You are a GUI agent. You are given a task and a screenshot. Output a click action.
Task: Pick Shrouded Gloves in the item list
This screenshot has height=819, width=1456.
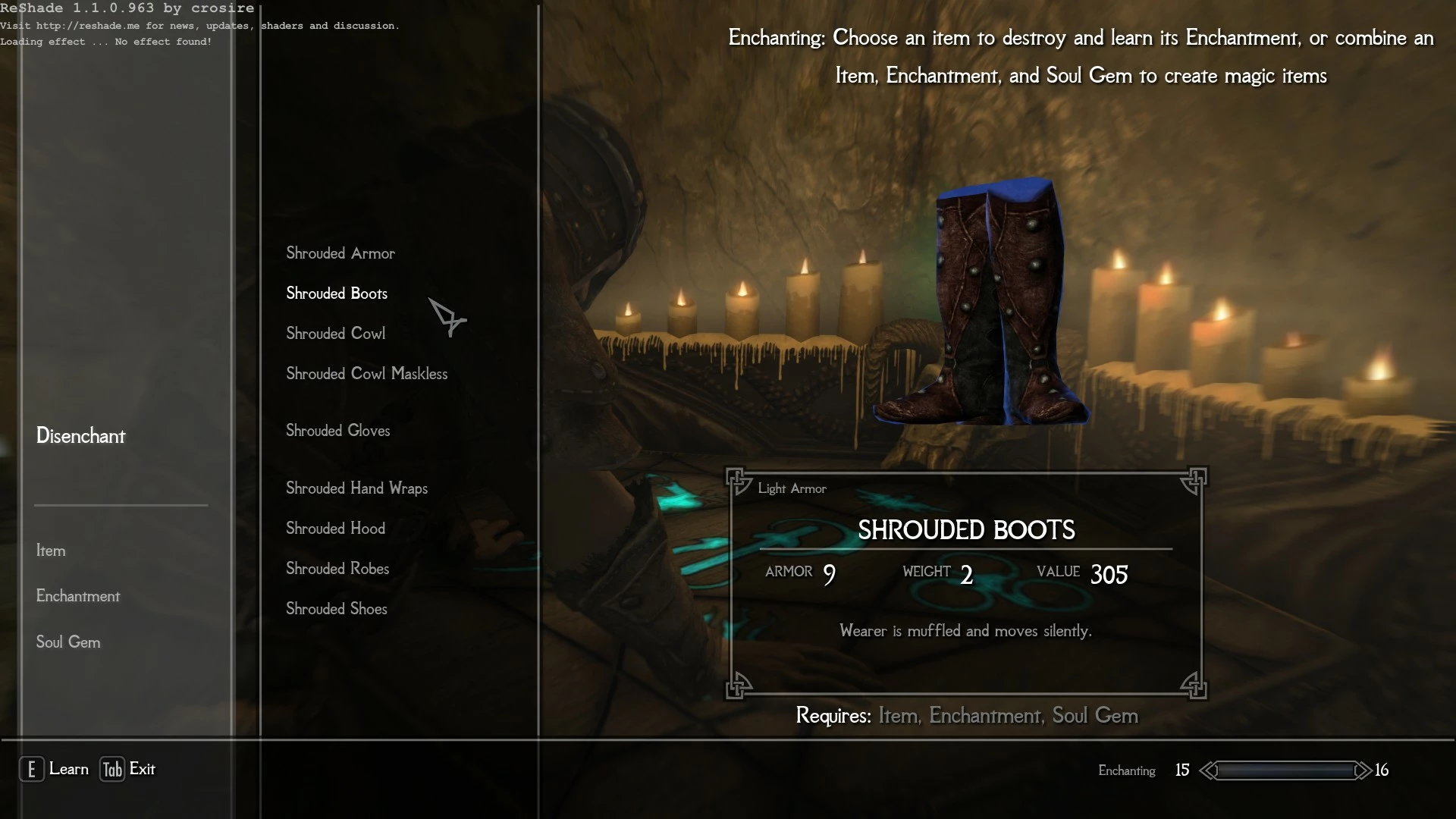338,431
